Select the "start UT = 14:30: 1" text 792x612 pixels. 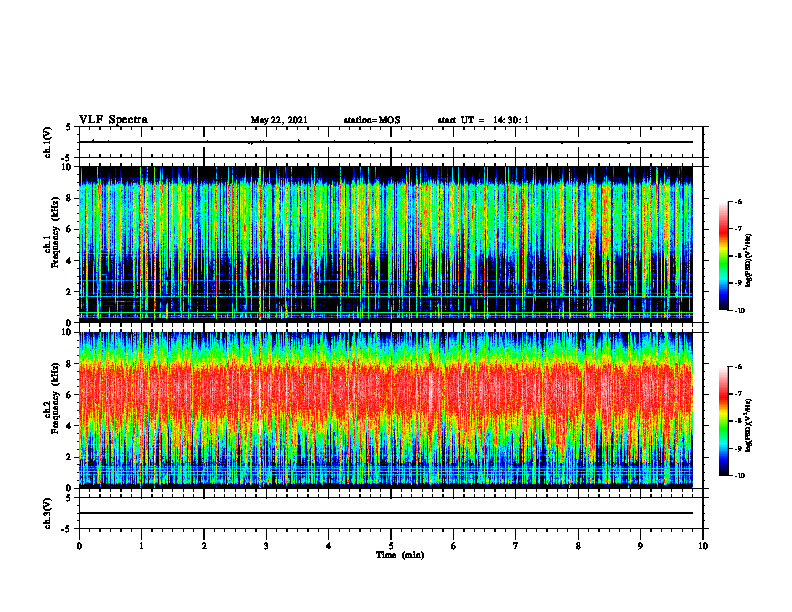(483, 120)
